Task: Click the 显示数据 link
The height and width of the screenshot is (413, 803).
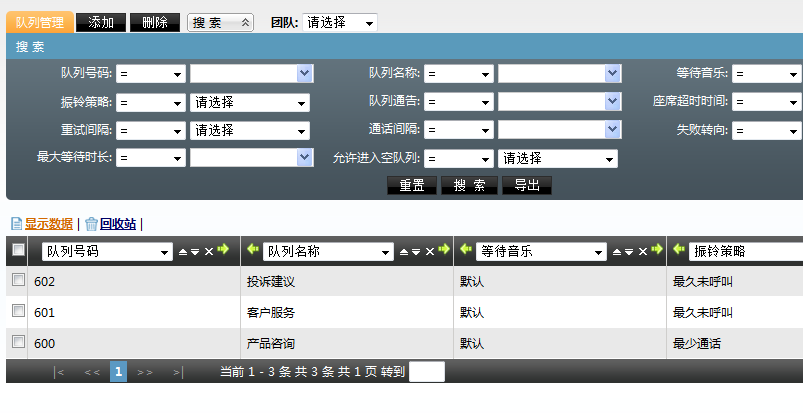Action: 48,224
